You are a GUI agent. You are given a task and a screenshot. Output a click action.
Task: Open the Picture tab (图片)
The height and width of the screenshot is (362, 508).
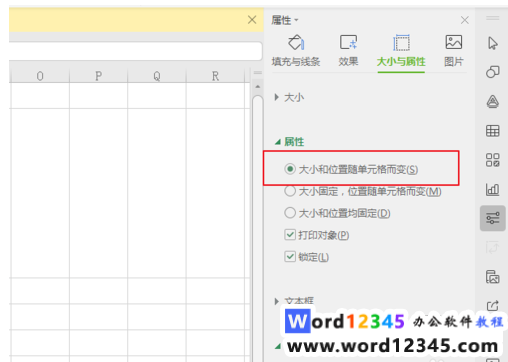[454, 50]
